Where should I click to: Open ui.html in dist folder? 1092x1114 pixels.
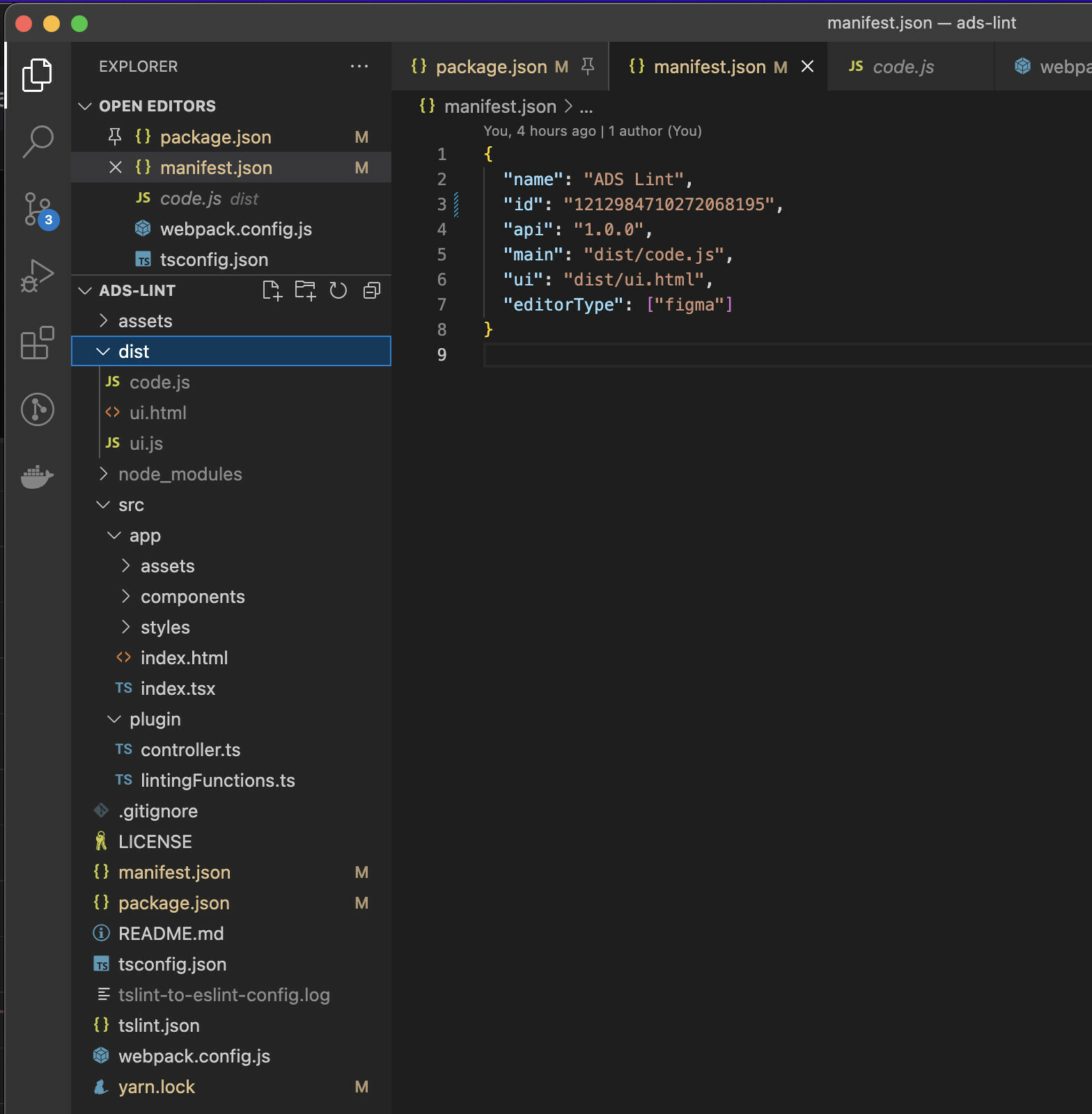pyautogui.click(x=231, y=413)
